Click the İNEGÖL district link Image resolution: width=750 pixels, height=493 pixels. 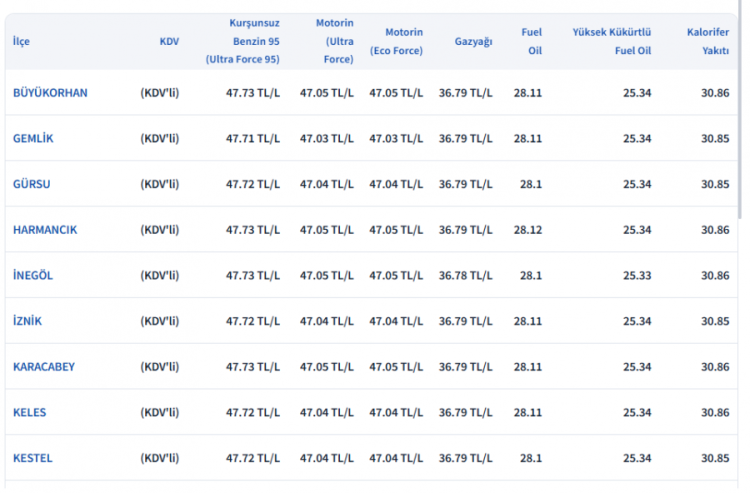point(33,276)
